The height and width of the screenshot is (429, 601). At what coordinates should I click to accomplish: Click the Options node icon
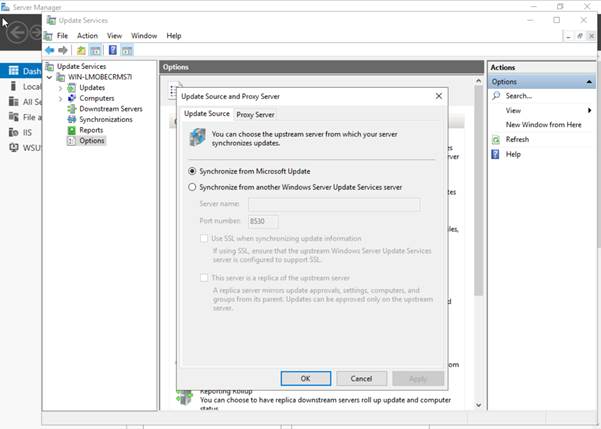point(72,141)
